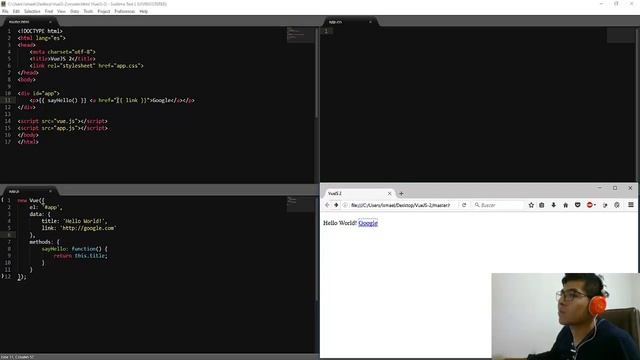Open the Tools menu
Image resolution: width=640 pixels, height=360 pixels.
pyautogui.click(x=88, y=11)
